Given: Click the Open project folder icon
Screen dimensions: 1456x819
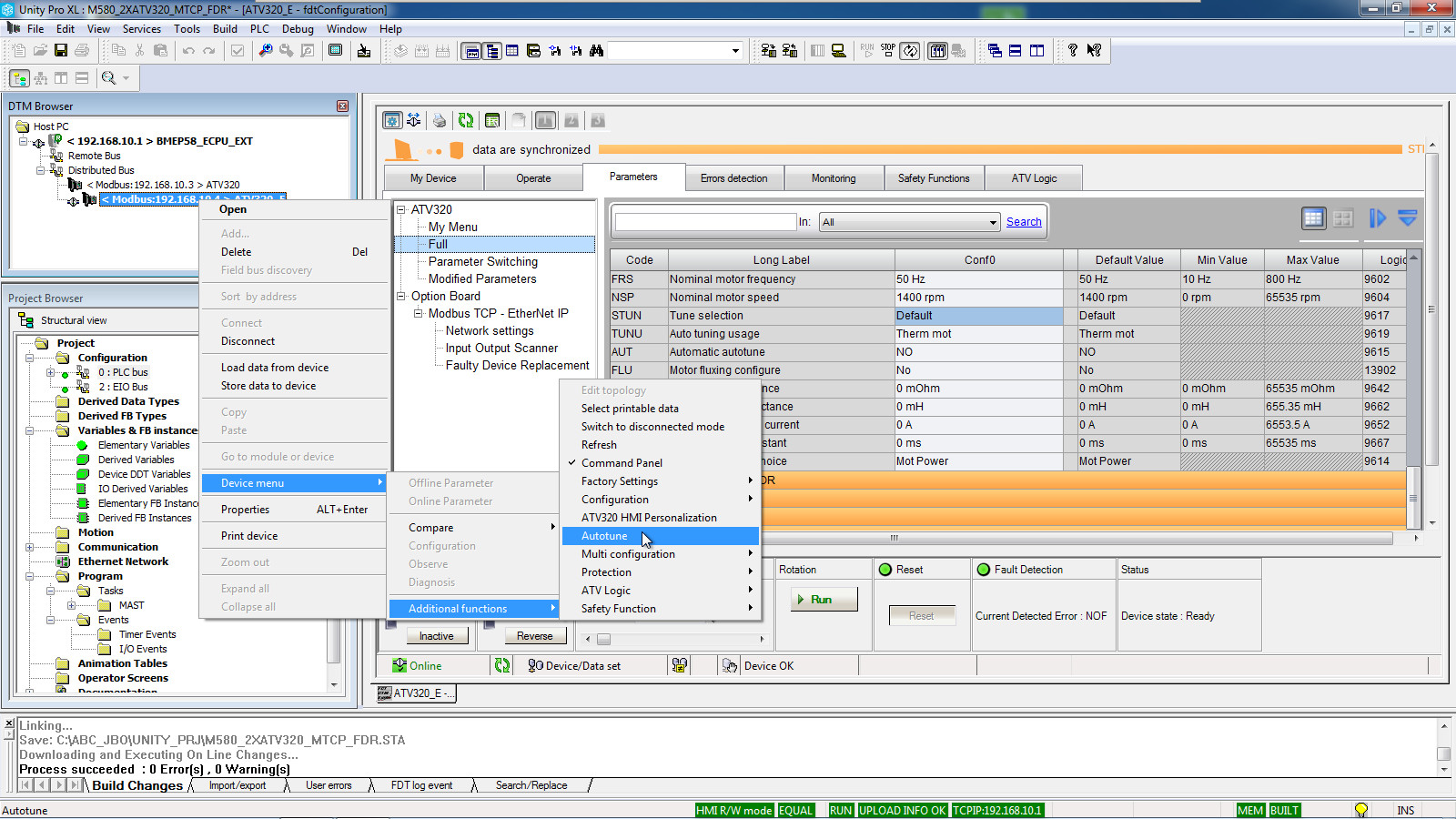Looking at the screenshot, I should (40, 50).
